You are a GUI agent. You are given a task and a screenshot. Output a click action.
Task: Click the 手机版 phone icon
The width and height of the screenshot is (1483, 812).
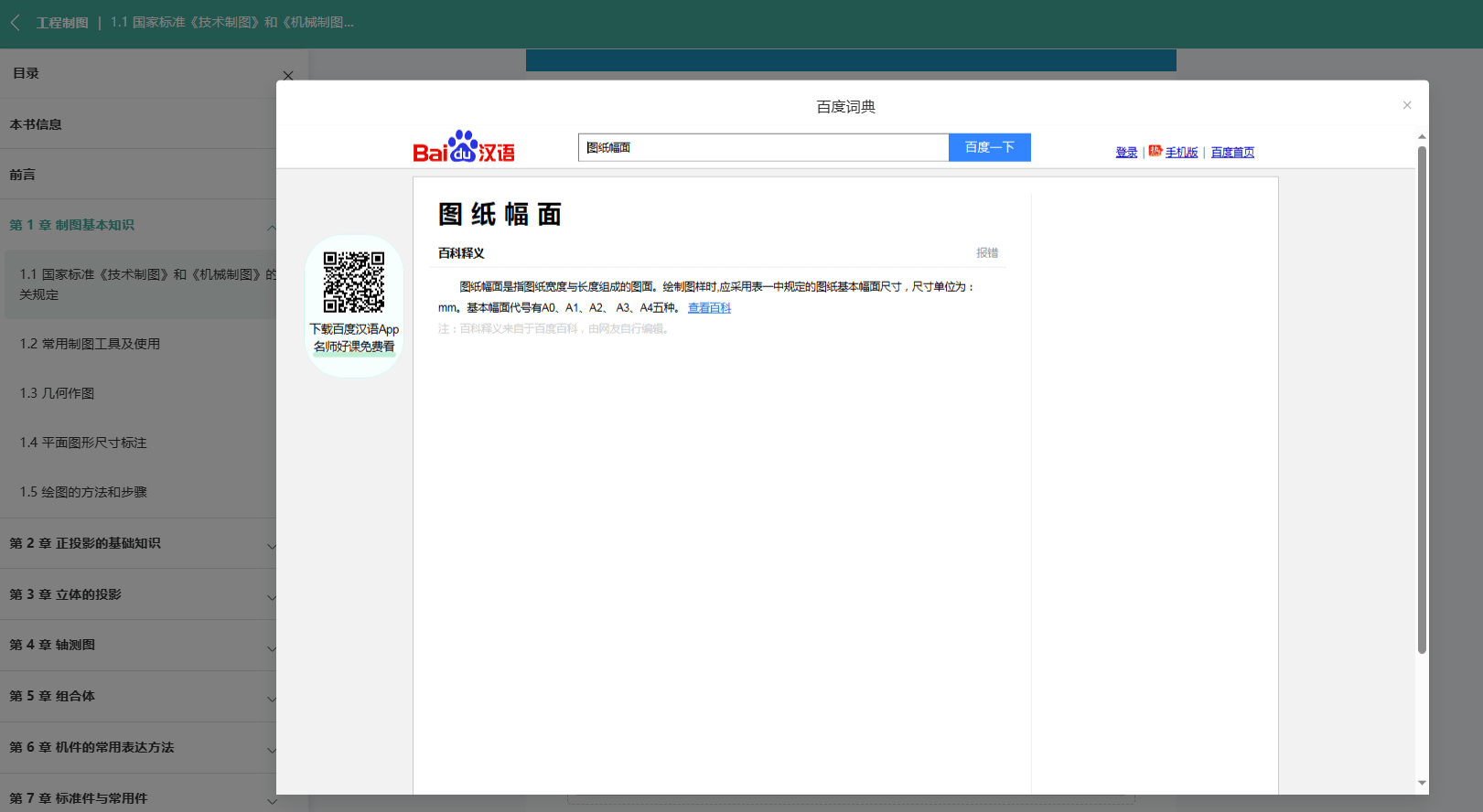coord(1155,151)
